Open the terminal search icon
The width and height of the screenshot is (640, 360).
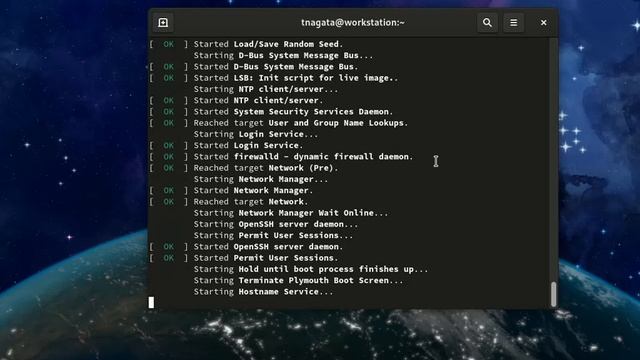(487, 23)
